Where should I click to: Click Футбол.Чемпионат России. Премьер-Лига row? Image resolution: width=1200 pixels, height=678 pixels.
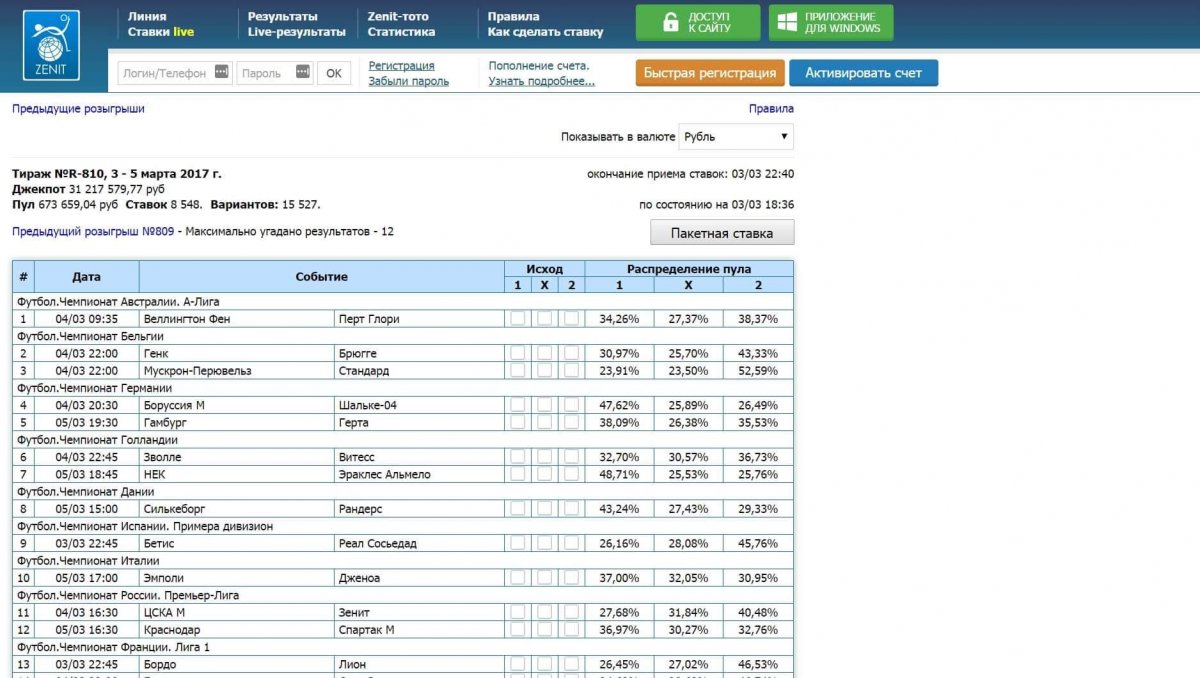pyautogui.click(x=403, y=595)
